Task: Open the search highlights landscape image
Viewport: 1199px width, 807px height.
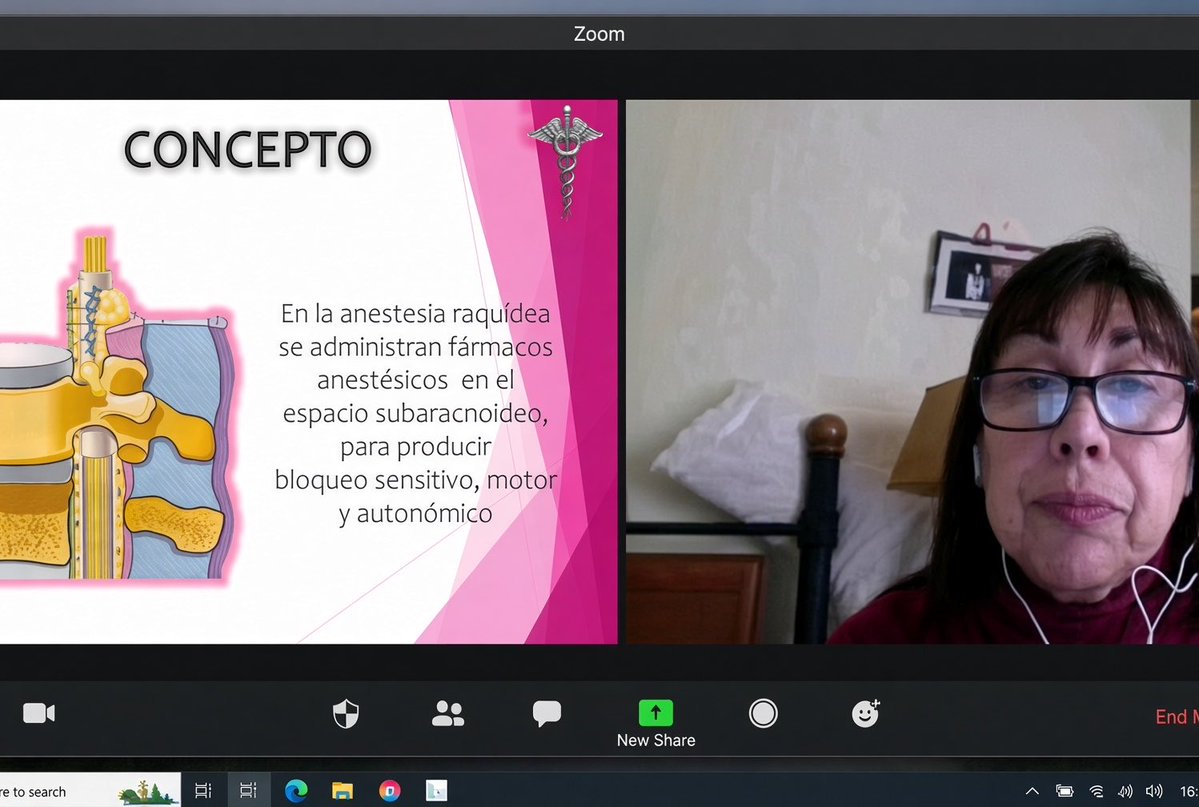Action: coord(148,791)
